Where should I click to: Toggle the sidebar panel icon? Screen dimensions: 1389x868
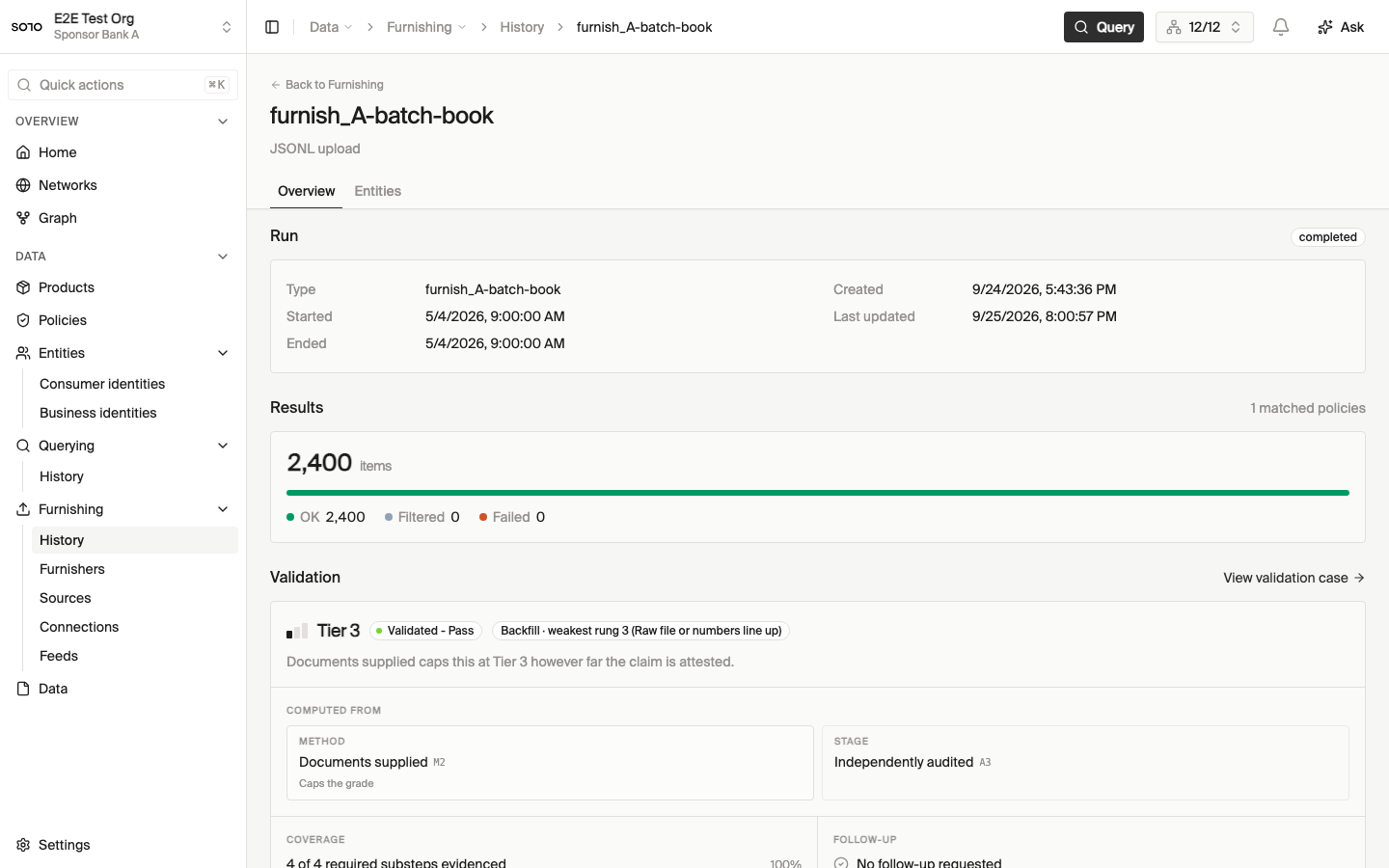(272, 27)
